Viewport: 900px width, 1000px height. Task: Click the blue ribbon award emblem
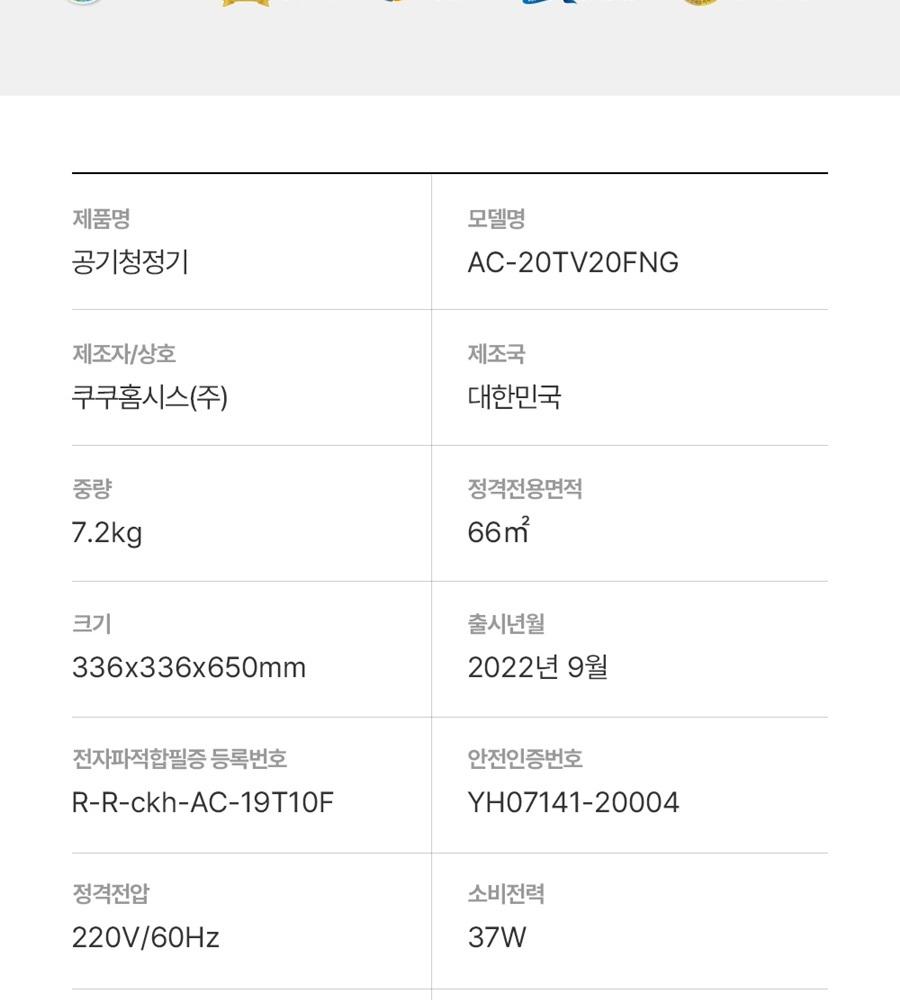(549, 2)
